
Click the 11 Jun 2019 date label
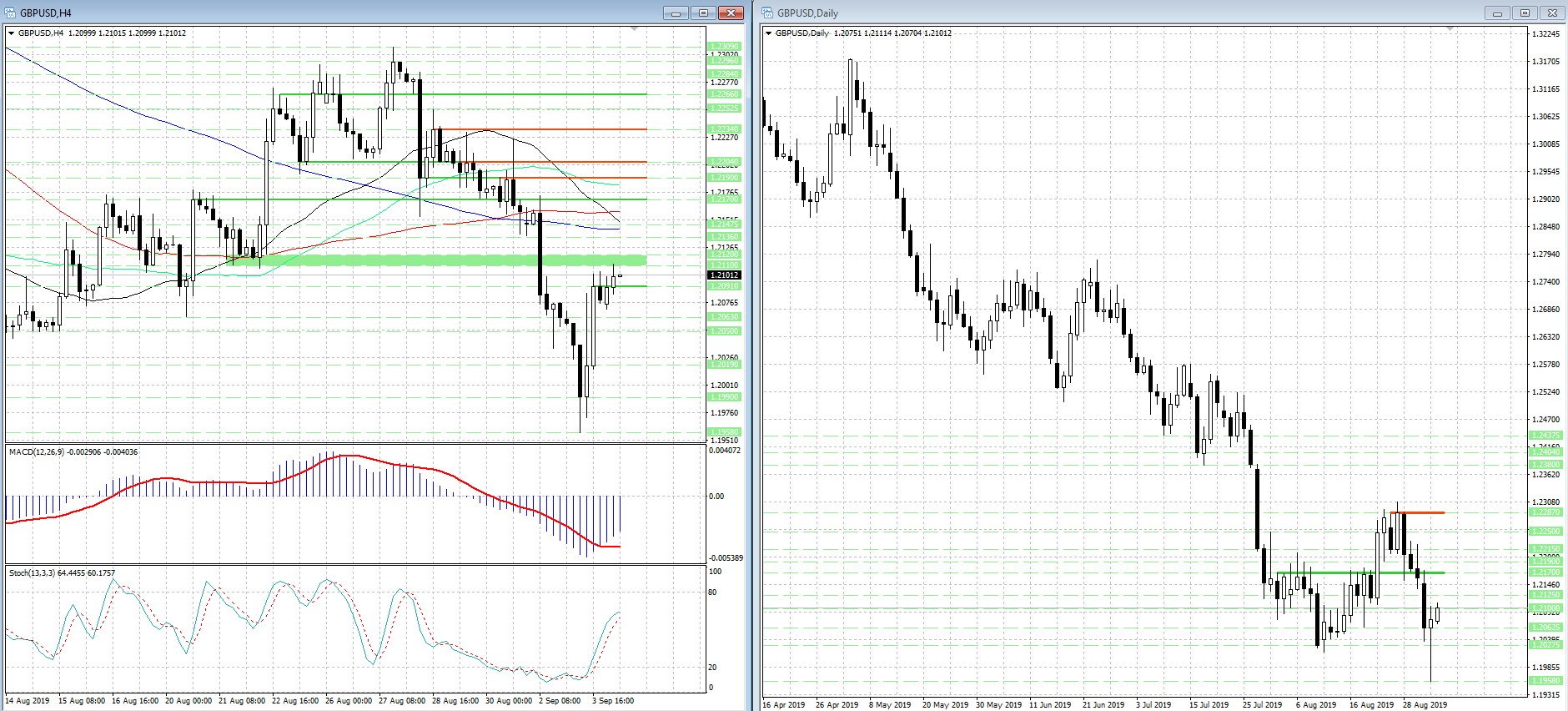[1050, 705]
